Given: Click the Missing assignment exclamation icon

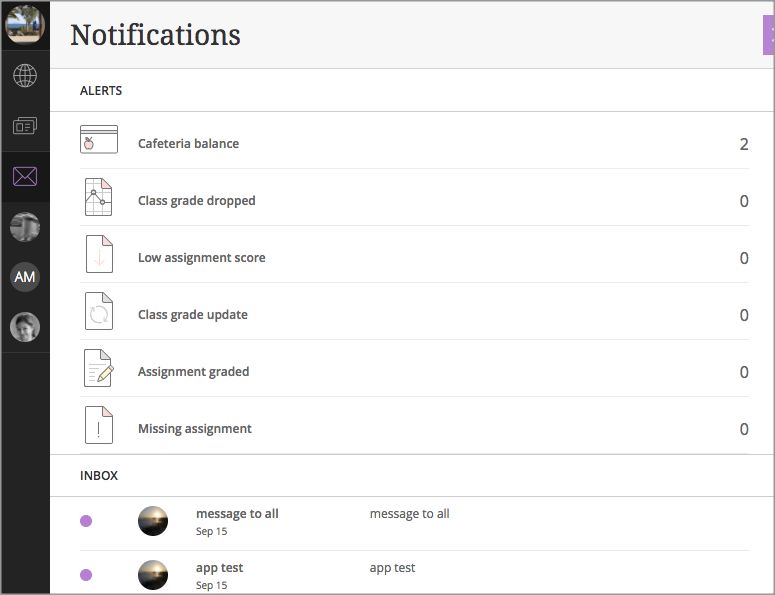Looking at the screenshot, I should (x=99, y=425).
